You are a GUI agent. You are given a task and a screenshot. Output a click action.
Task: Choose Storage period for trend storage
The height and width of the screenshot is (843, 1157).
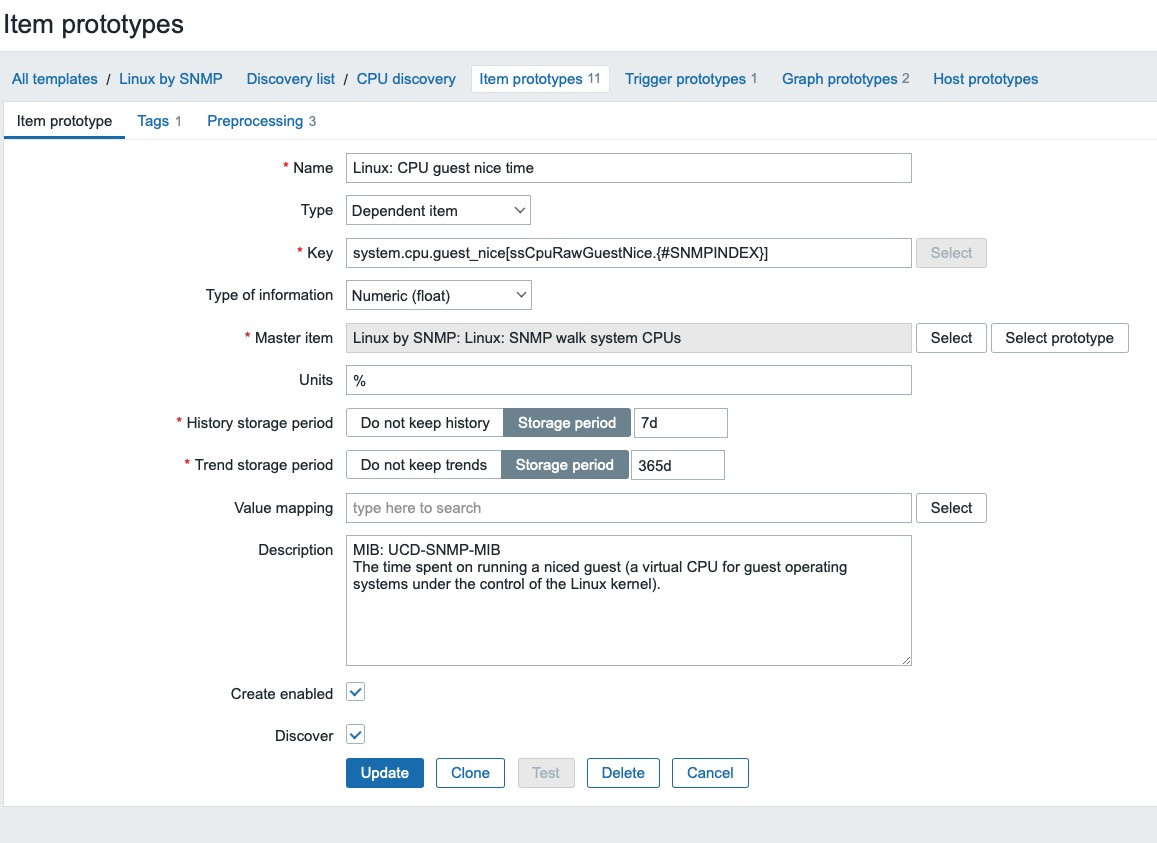565,465
